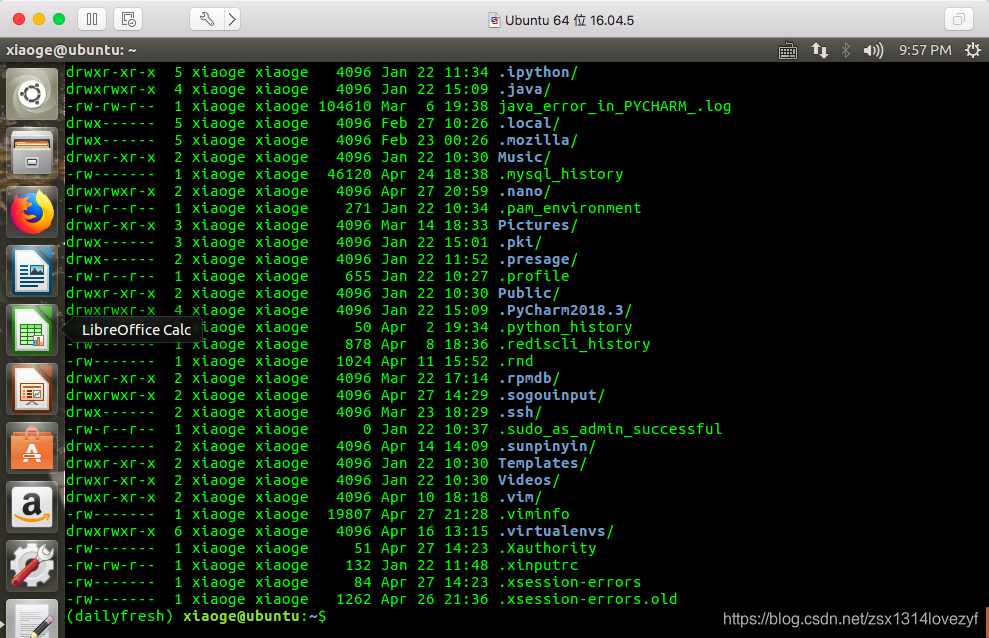Image resolution: width=989 pixels, height=638 pixels.
Task: Click the .xsession-errors.old filename
Action: 588,600
